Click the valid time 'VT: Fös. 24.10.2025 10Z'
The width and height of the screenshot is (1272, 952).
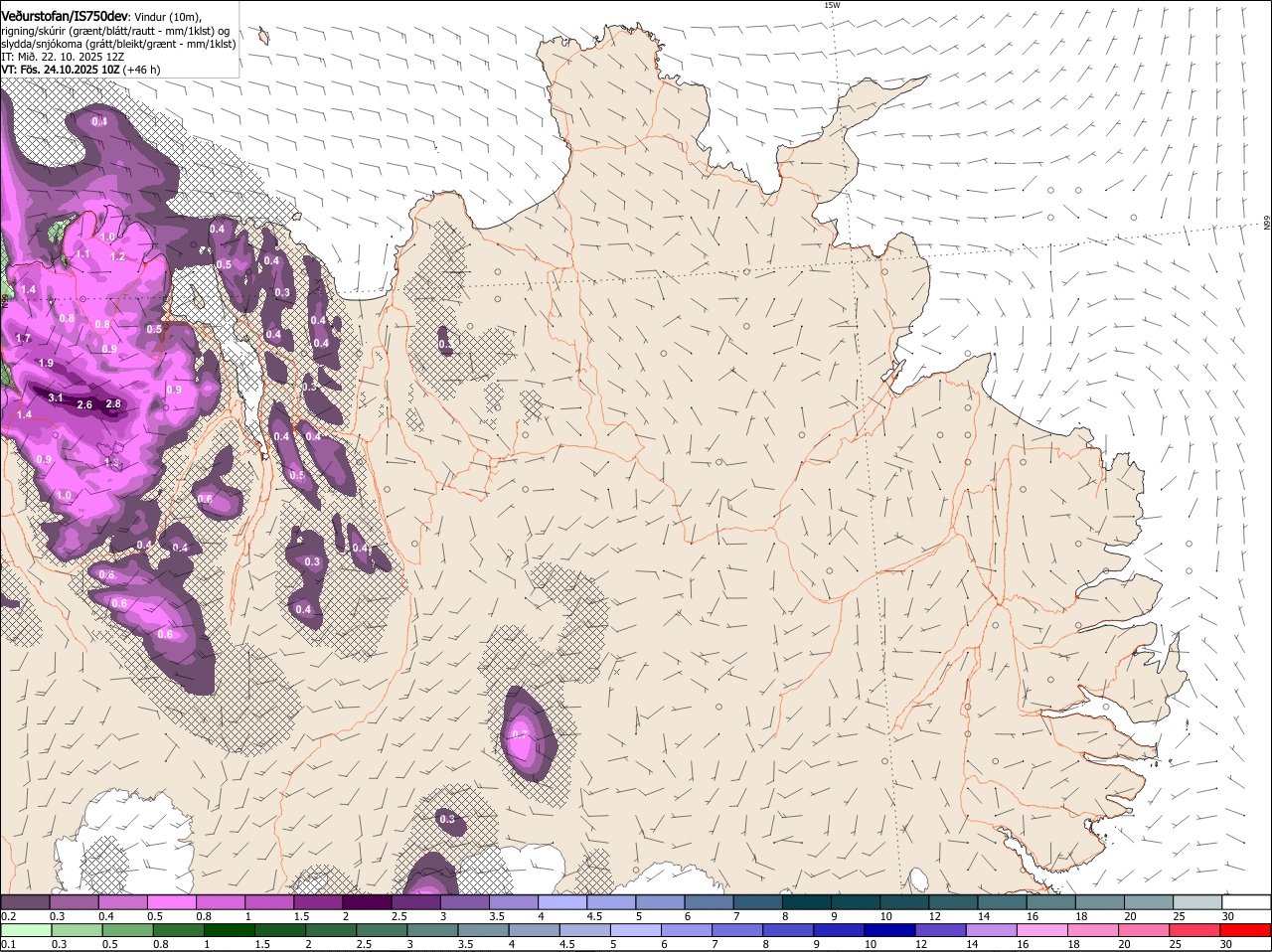61,70
